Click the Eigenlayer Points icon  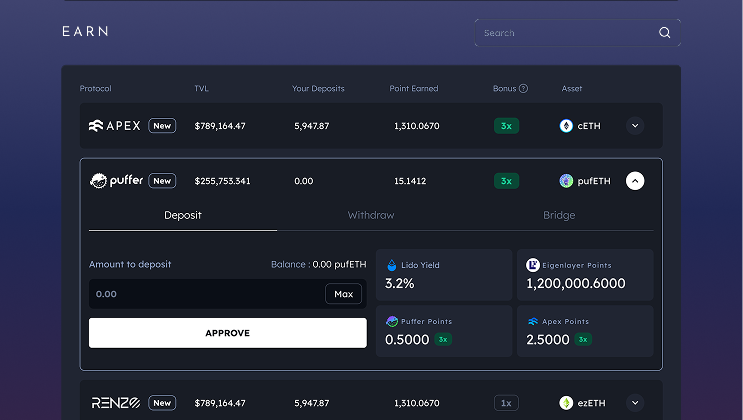(533, 265)
